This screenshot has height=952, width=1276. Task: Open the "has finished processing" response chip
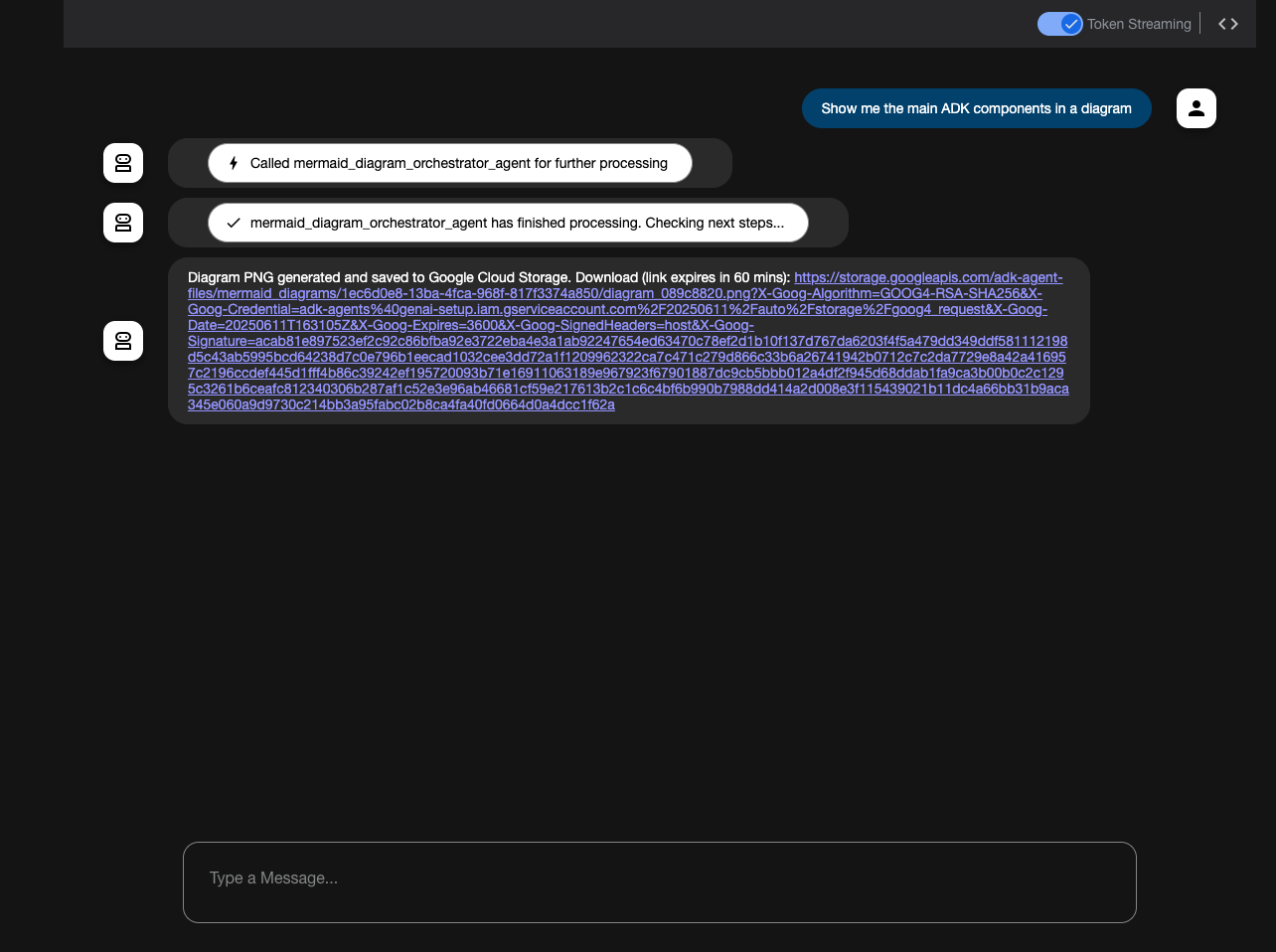point(508,223)
